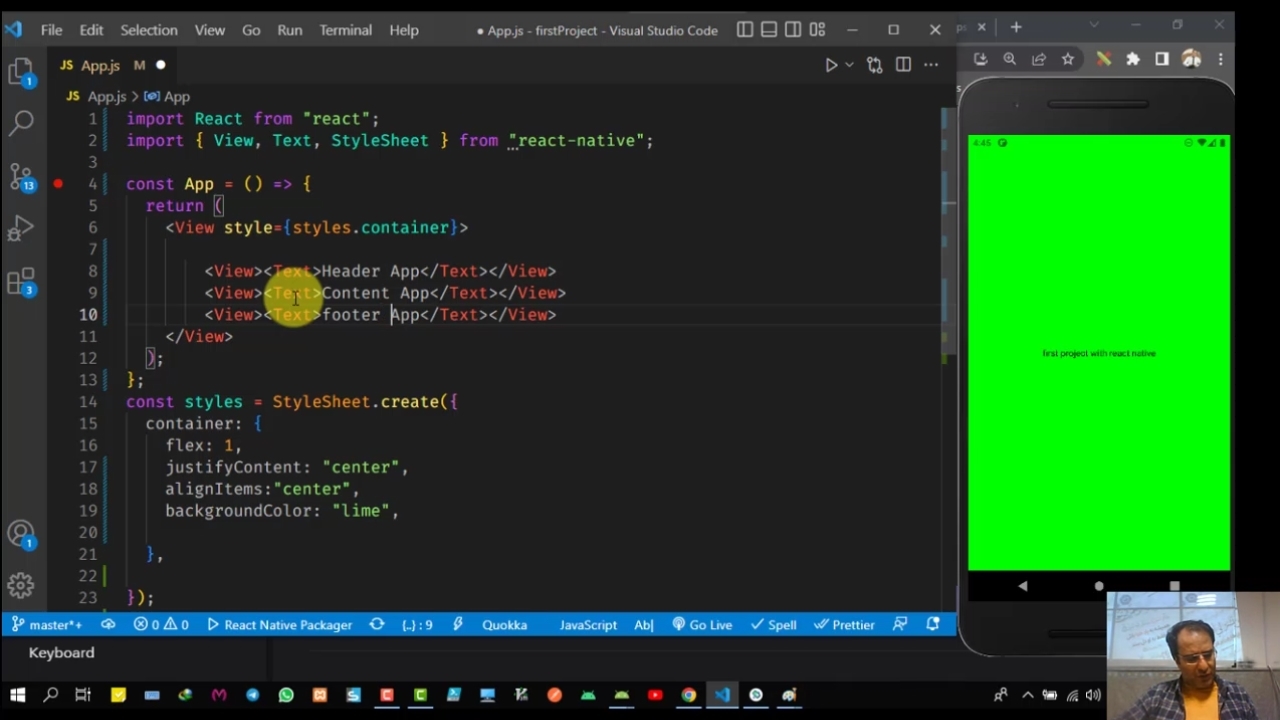The width and height of the screenshot is (1280, 720).
Task: Open the More Actions ellipsis menu
Action: click(931, 65)
